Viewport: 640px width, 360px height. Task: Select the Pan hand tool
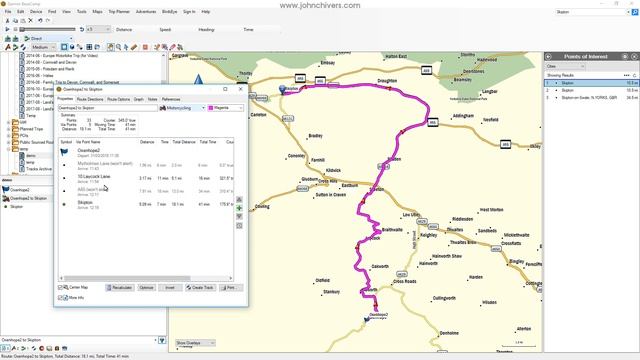111,47
